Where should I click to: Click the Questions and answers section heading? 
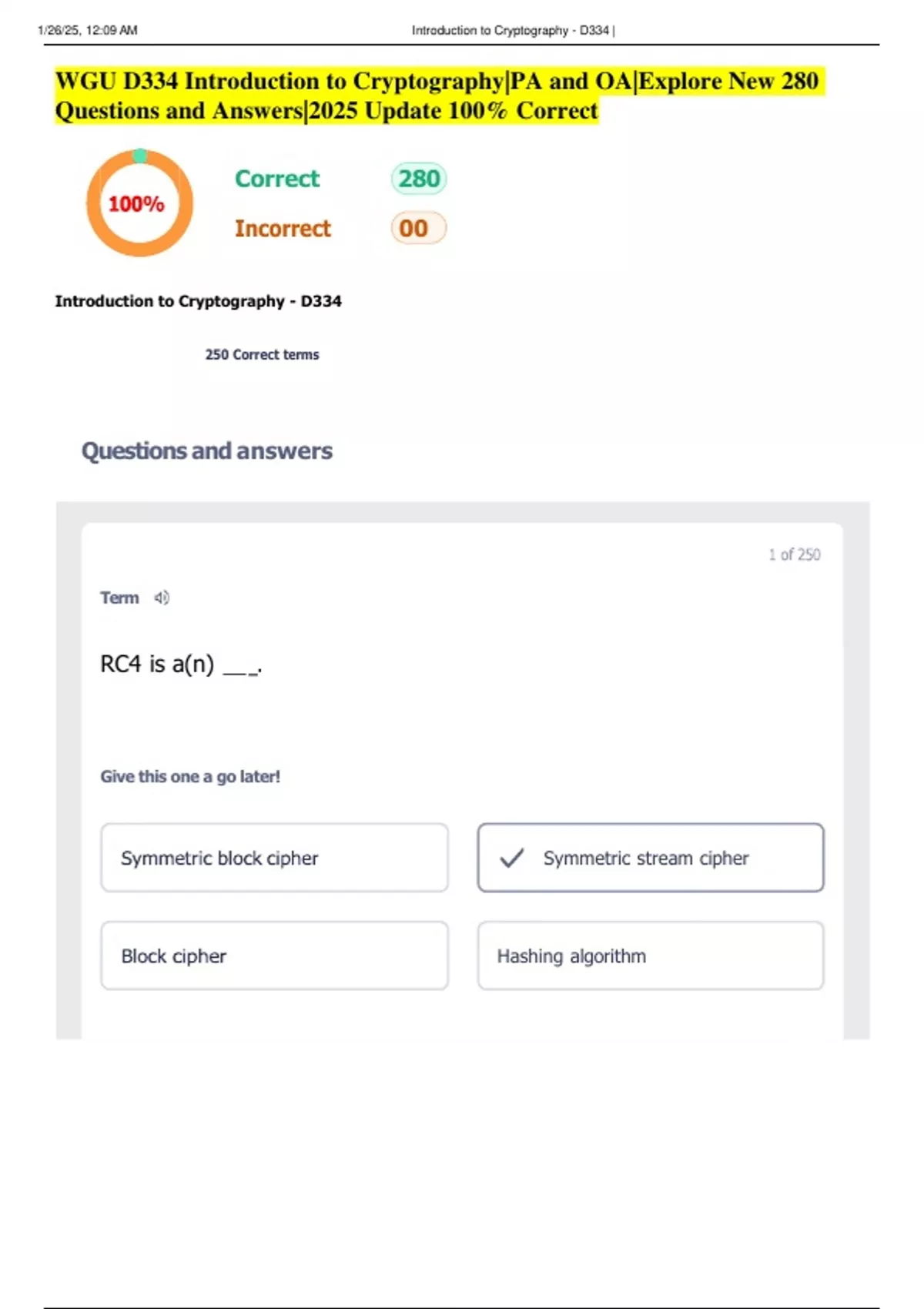[207, 450]
